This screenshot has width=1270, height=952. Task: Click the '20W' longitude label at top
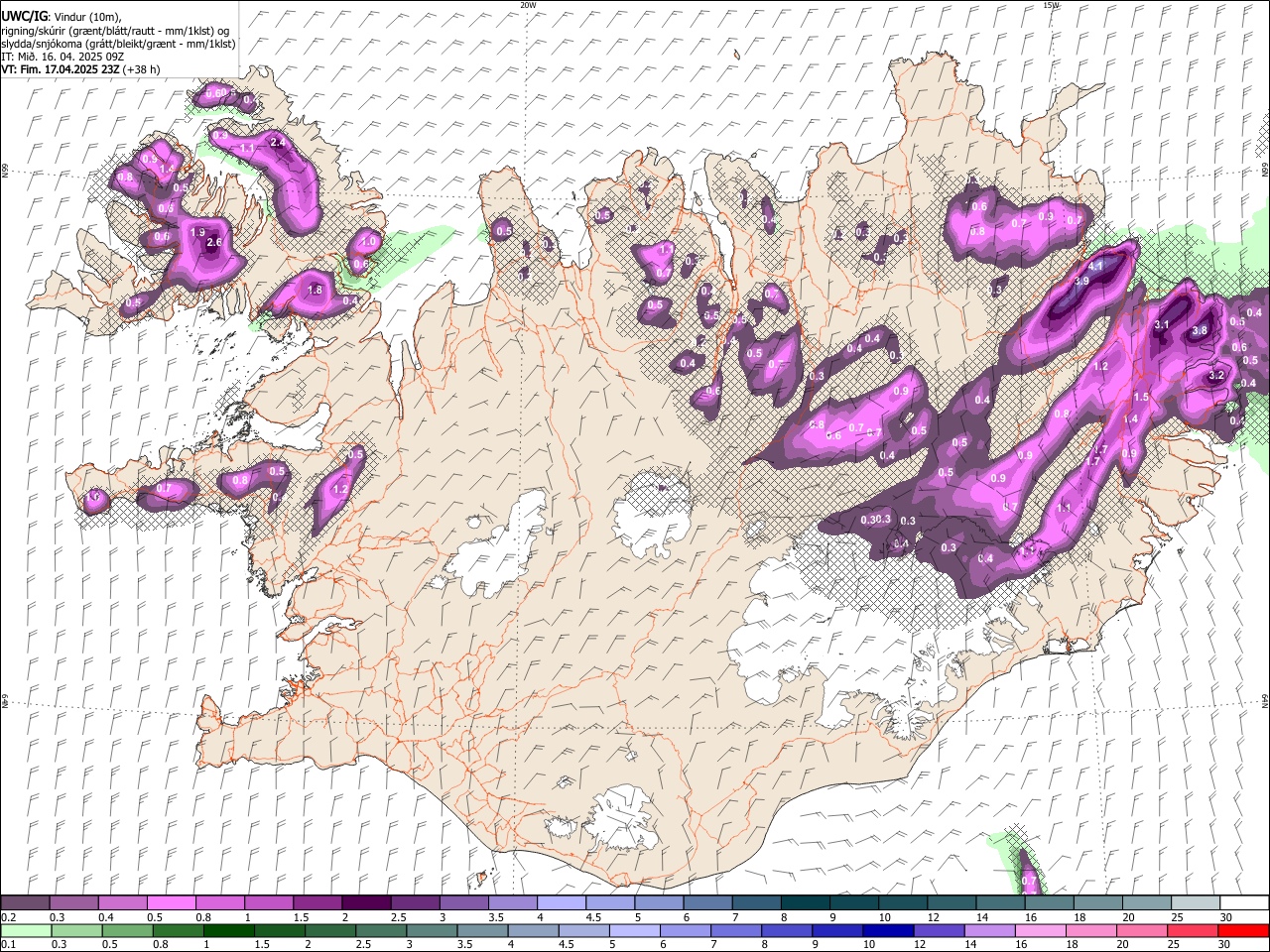click(x=528, y=5)
